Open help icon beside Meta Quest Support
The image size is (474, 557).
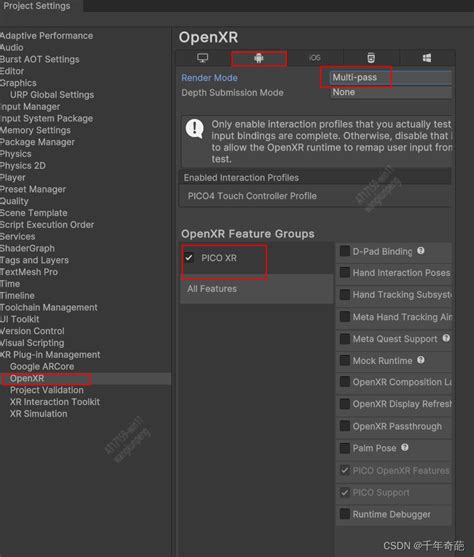446,338
